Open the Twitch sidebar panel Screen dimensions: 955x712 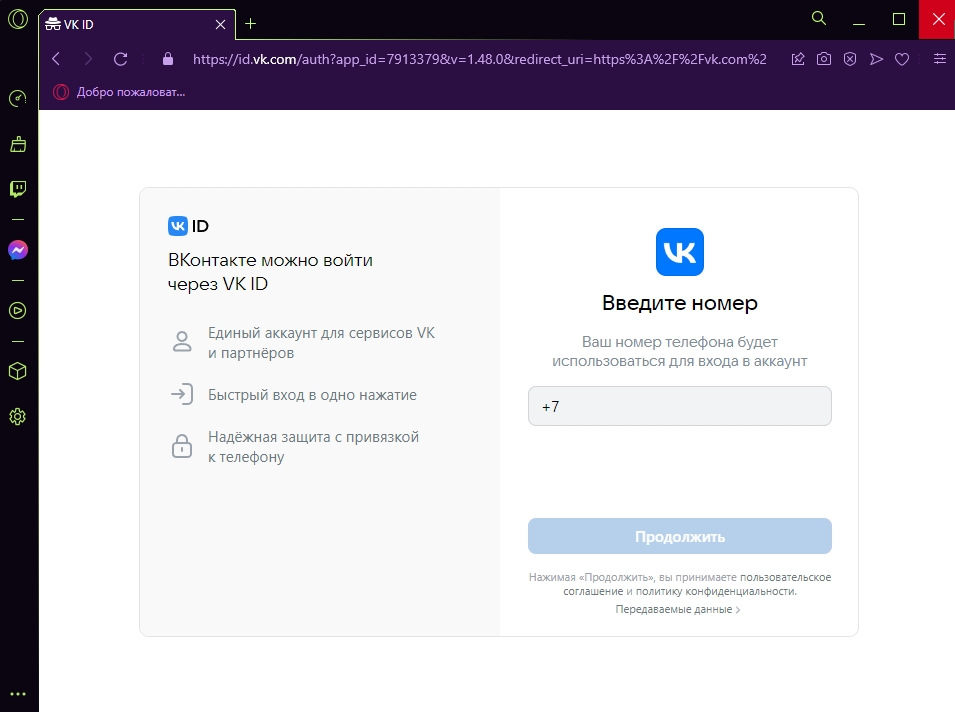[18, 189]
